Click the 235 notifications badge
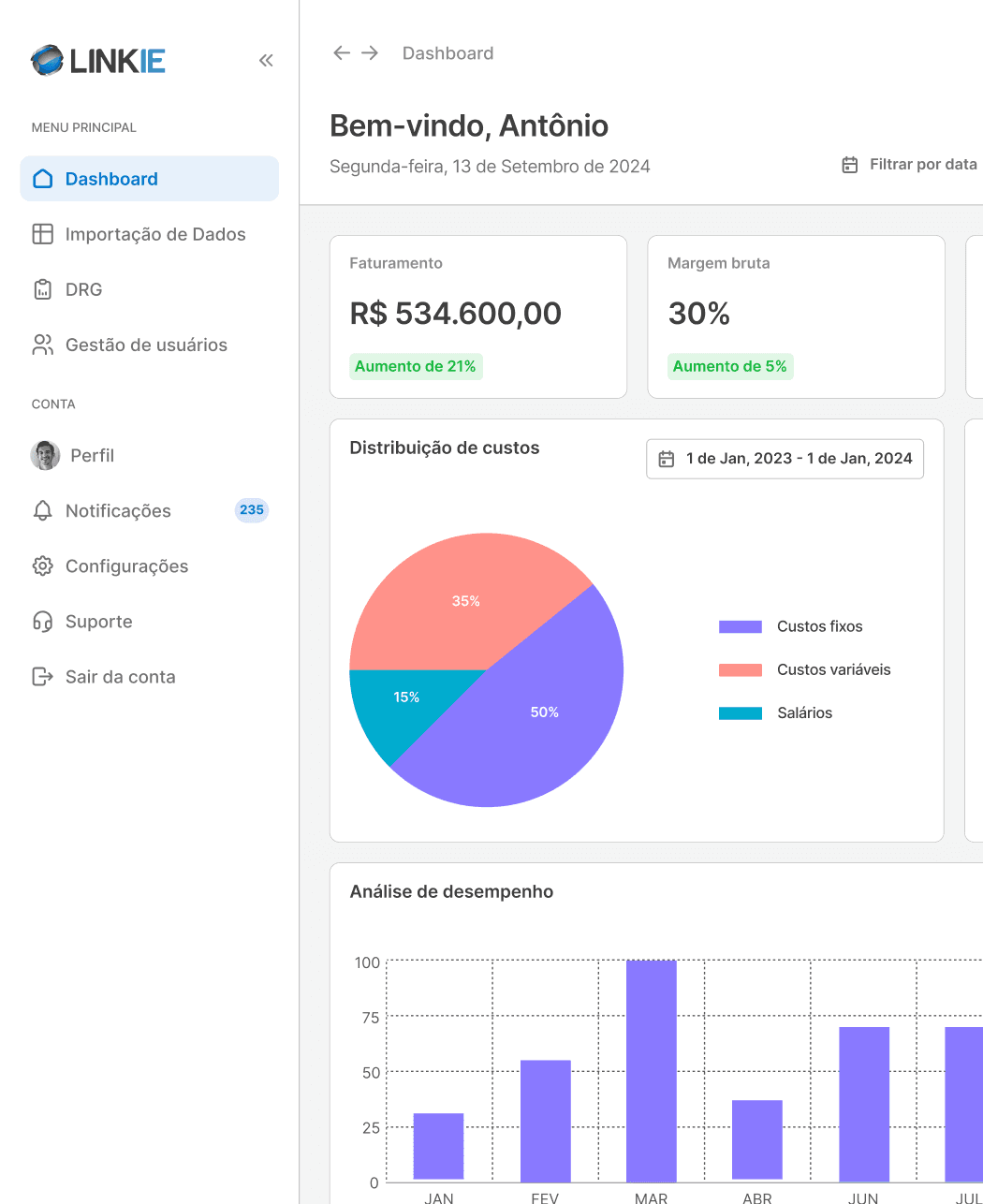This screenshot has height=1204, width=983. coord(252,510)
